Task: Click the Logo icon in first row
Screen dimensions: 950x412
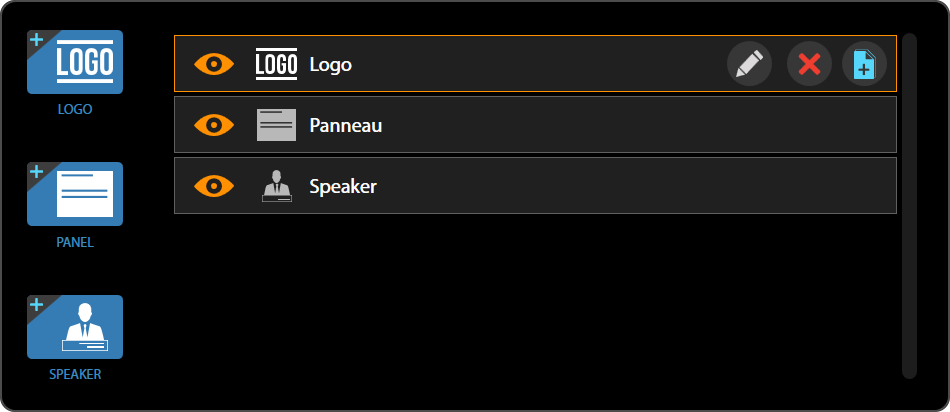Action: coord(276,64)
